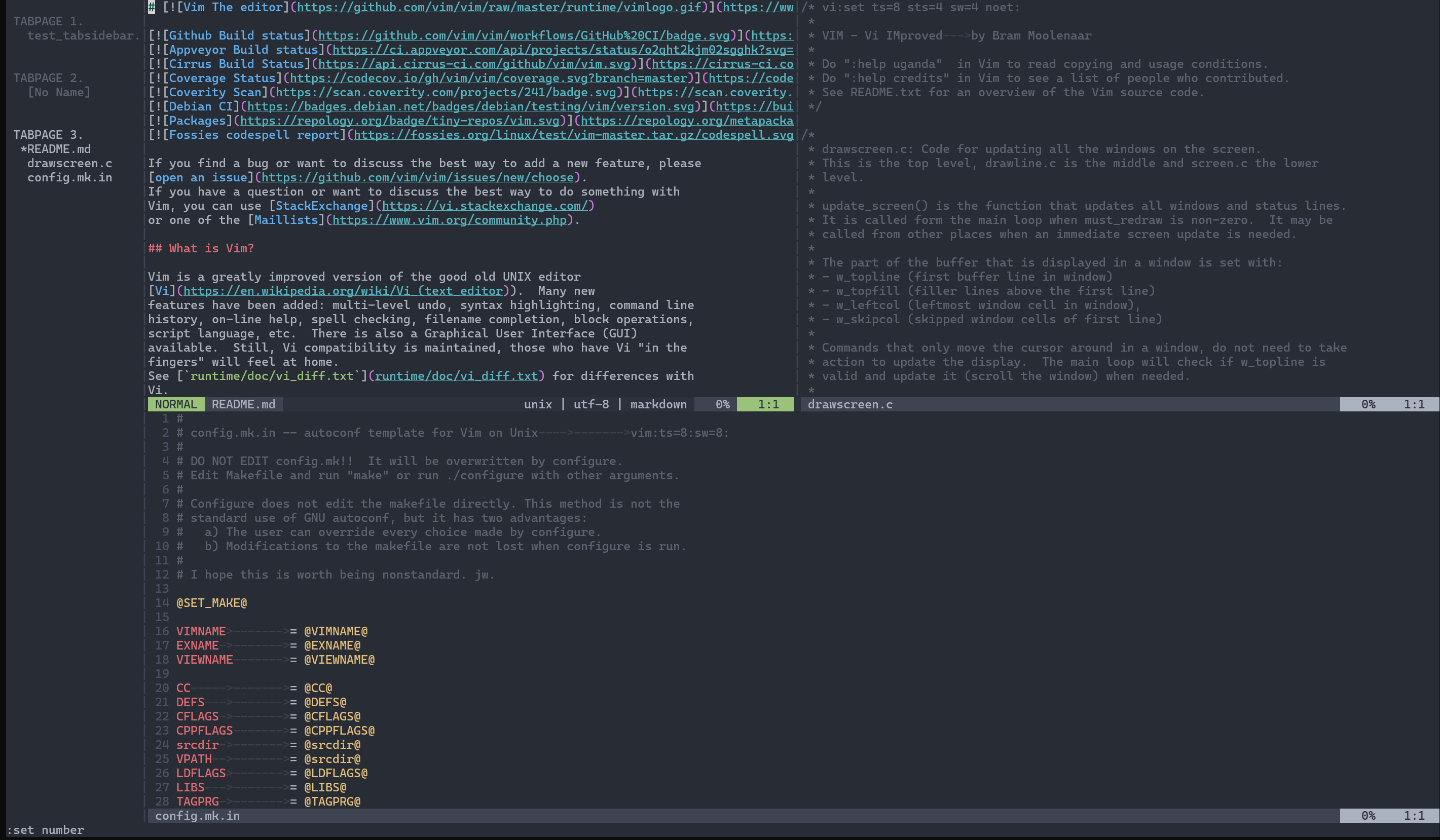Click README.md filename in status line
Image resolution: width=1440 pixels, height=840 pixels.
coord(243,404)
